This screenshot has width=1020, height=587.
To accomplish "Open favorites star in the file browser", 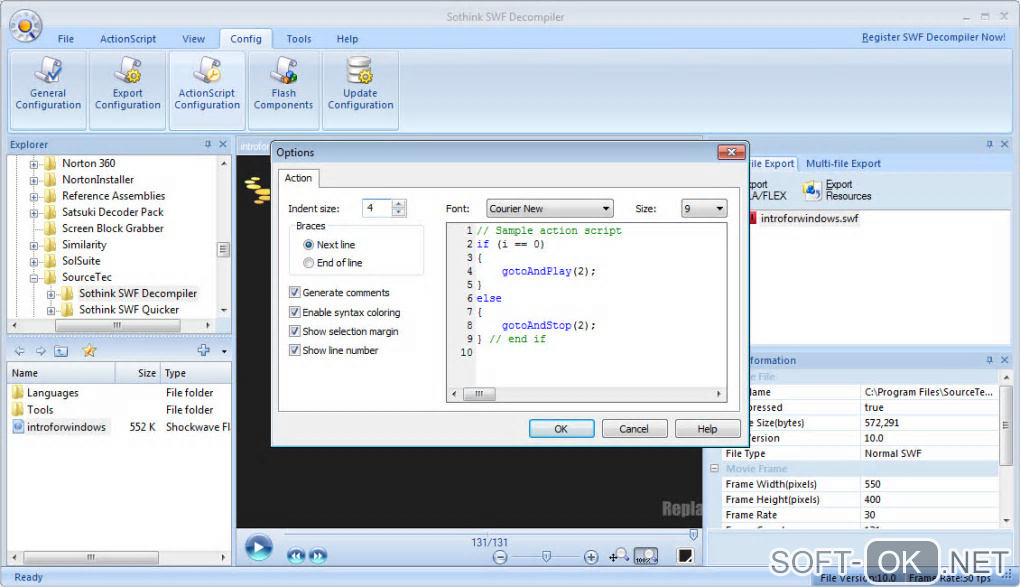I will pos(89,351).
